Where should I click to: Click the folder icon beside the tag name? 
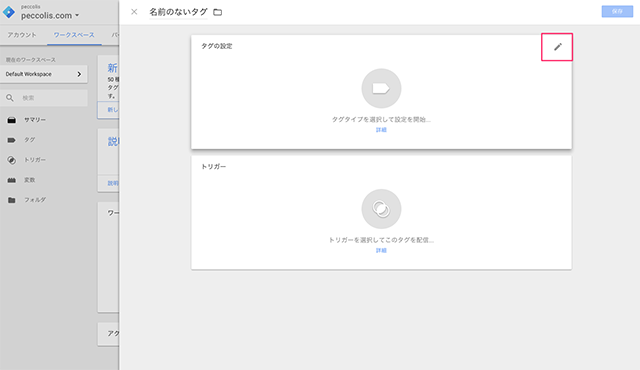pyautogui.click(x=218, y=12)
